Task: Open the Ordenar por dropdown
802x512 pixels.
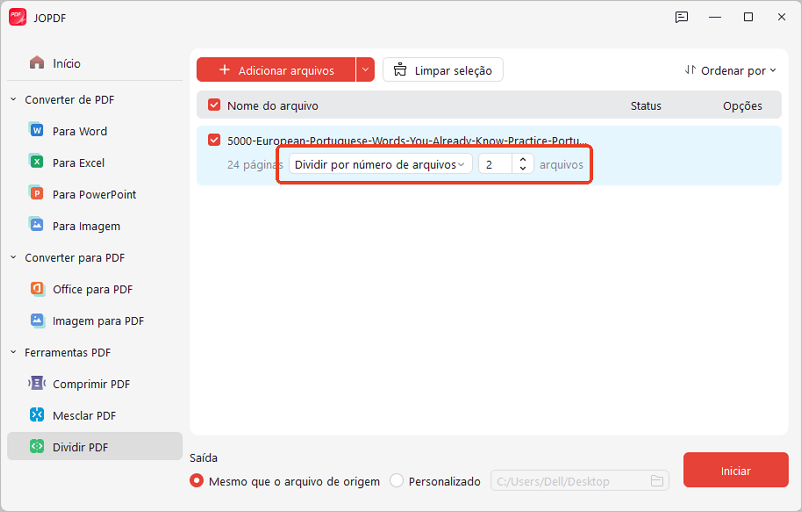Action: point(730,71)
